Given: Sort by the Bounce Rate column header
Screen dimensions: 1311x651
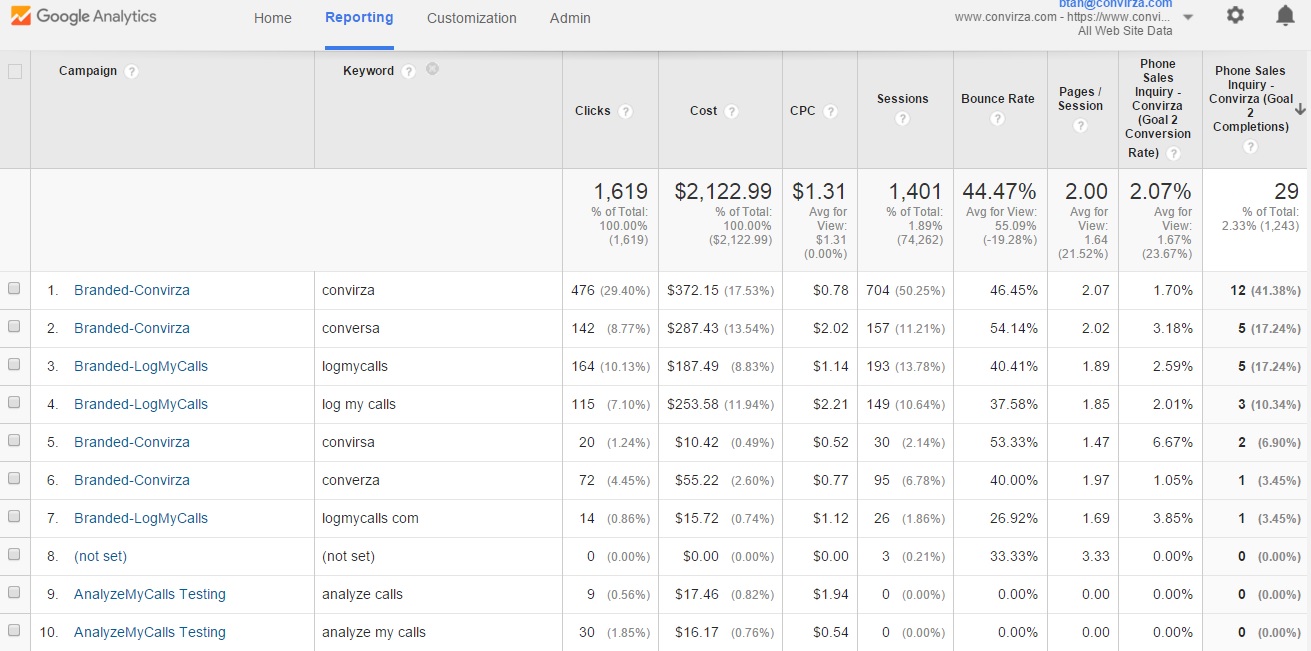Looking at the screenshot, I should click(x=998, y=99).
